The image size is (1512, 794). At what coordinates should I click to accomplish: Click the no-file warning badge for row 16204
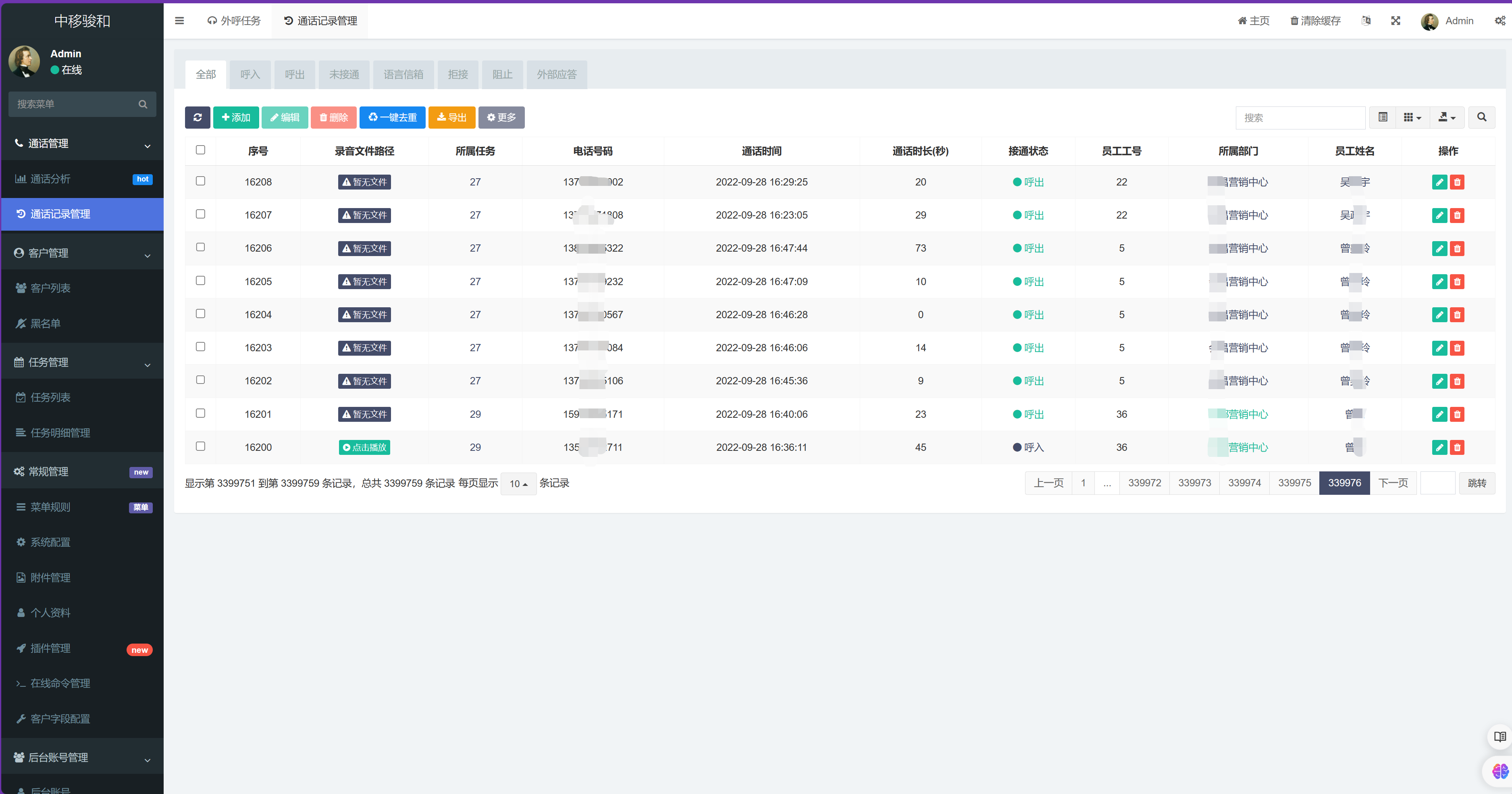pos(364,315)
